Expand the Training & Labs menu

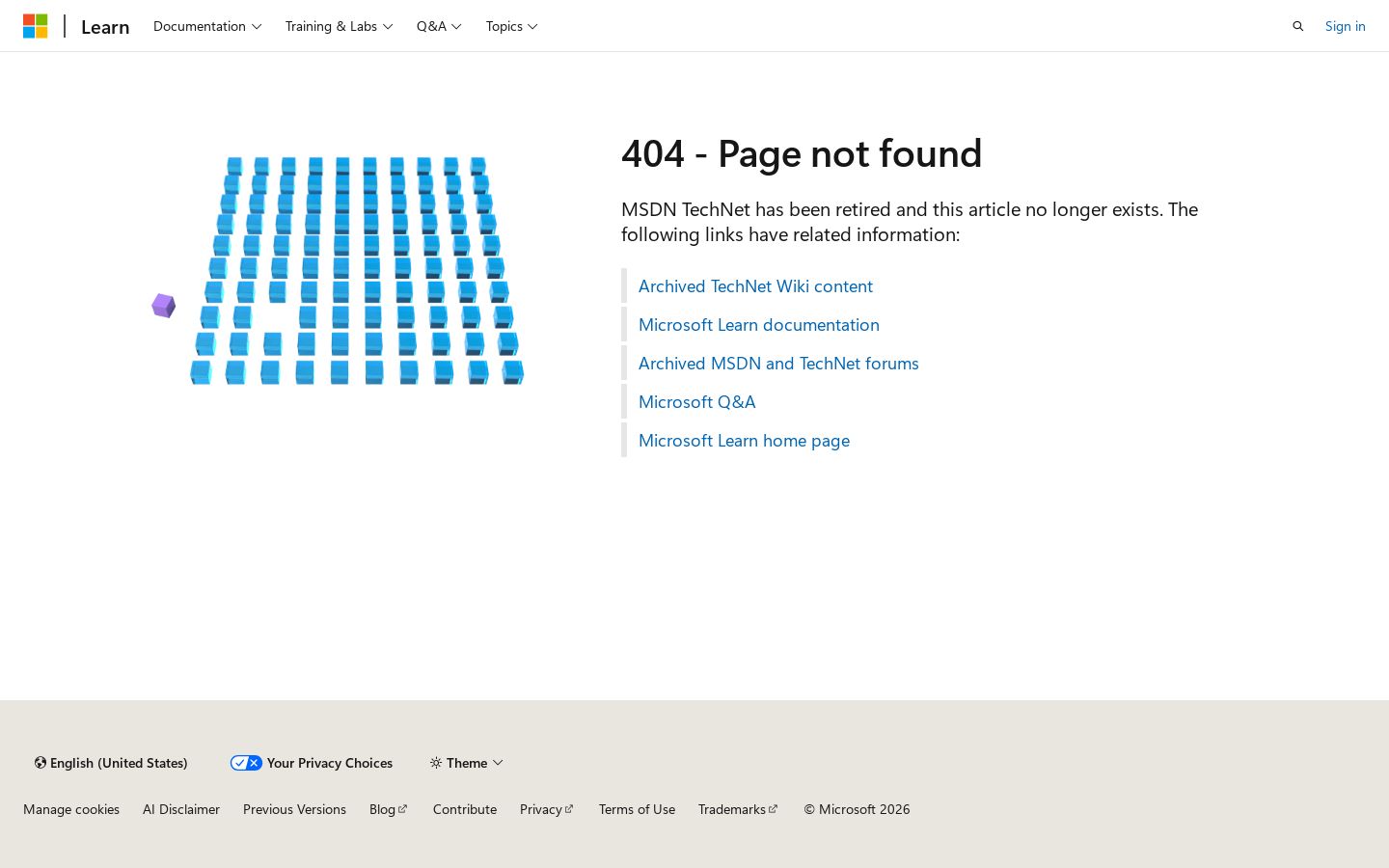click(x=339, y=26)
